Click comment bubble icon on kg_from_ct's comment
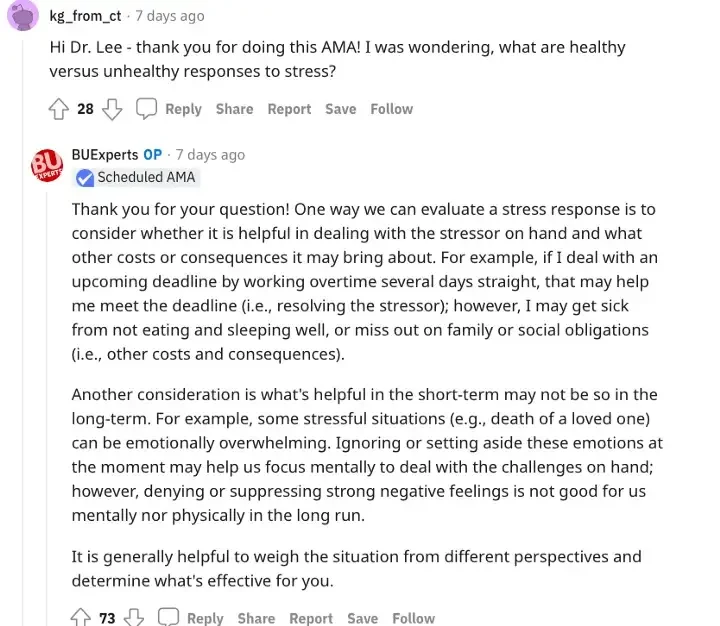The width and height of the screenshot is (720, 626). click(x=146, y=109)
